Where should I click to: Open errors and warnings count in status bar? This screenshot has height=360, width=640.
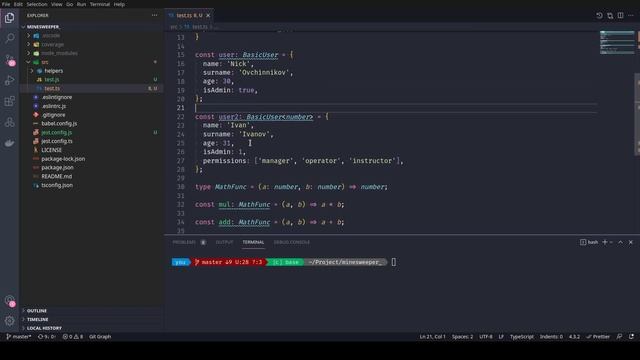point(73,337)
